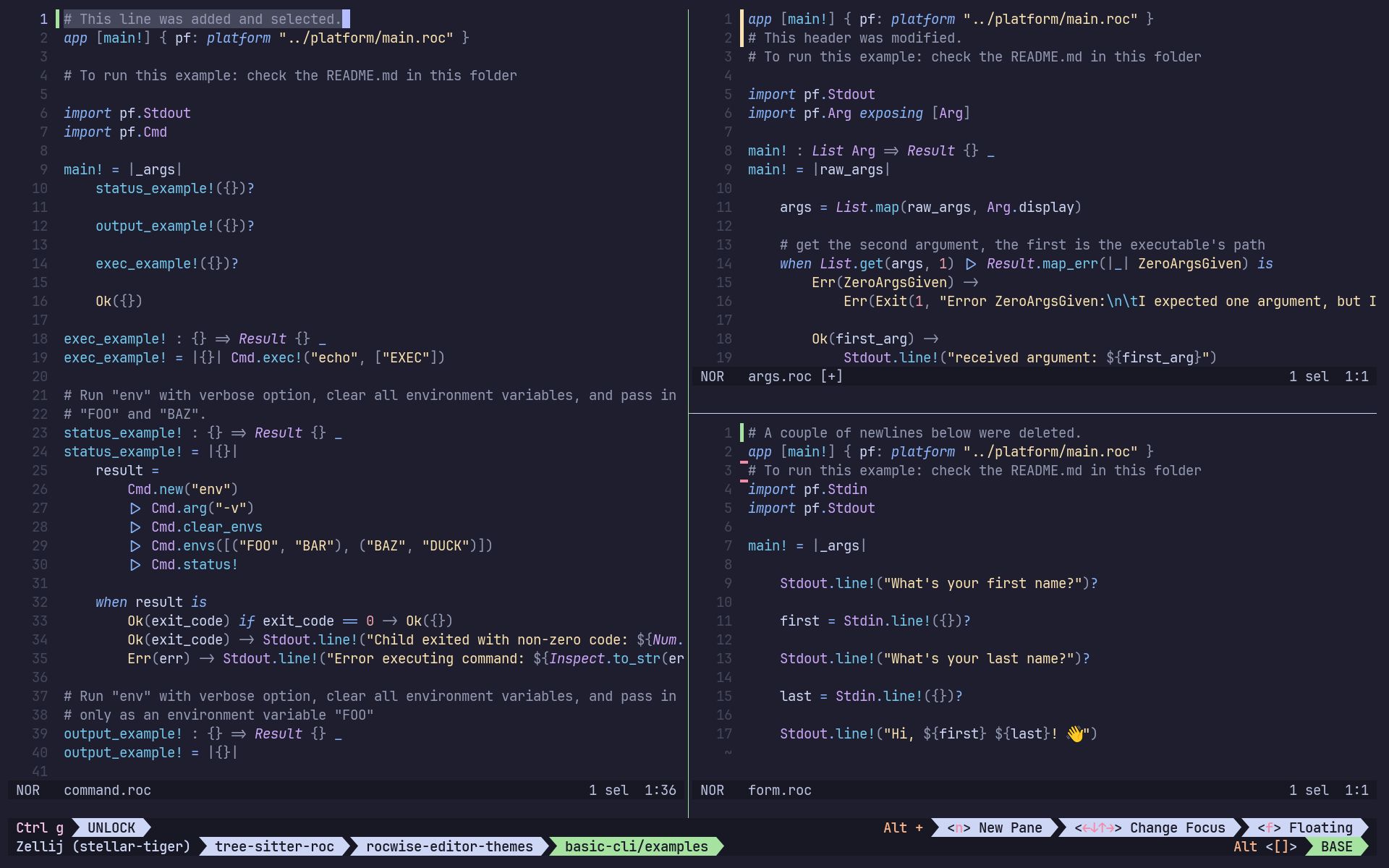Click "import pf.Cmd" in command.roc
This screenshot has width=1389, height=868.
pos(115,132)
